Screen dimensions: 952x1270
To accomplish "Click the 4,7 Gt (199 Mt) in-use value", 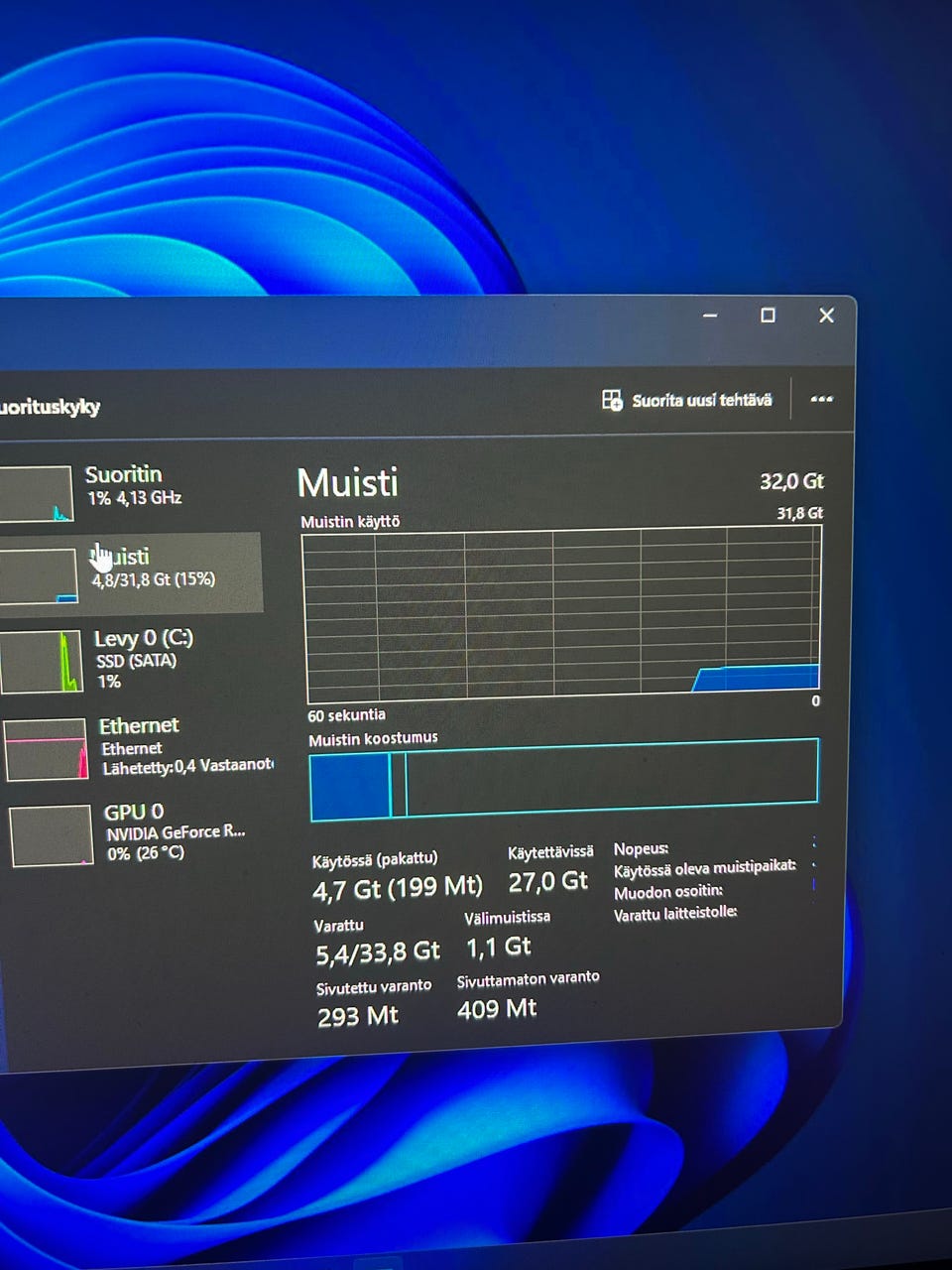I will click(397, 888).
